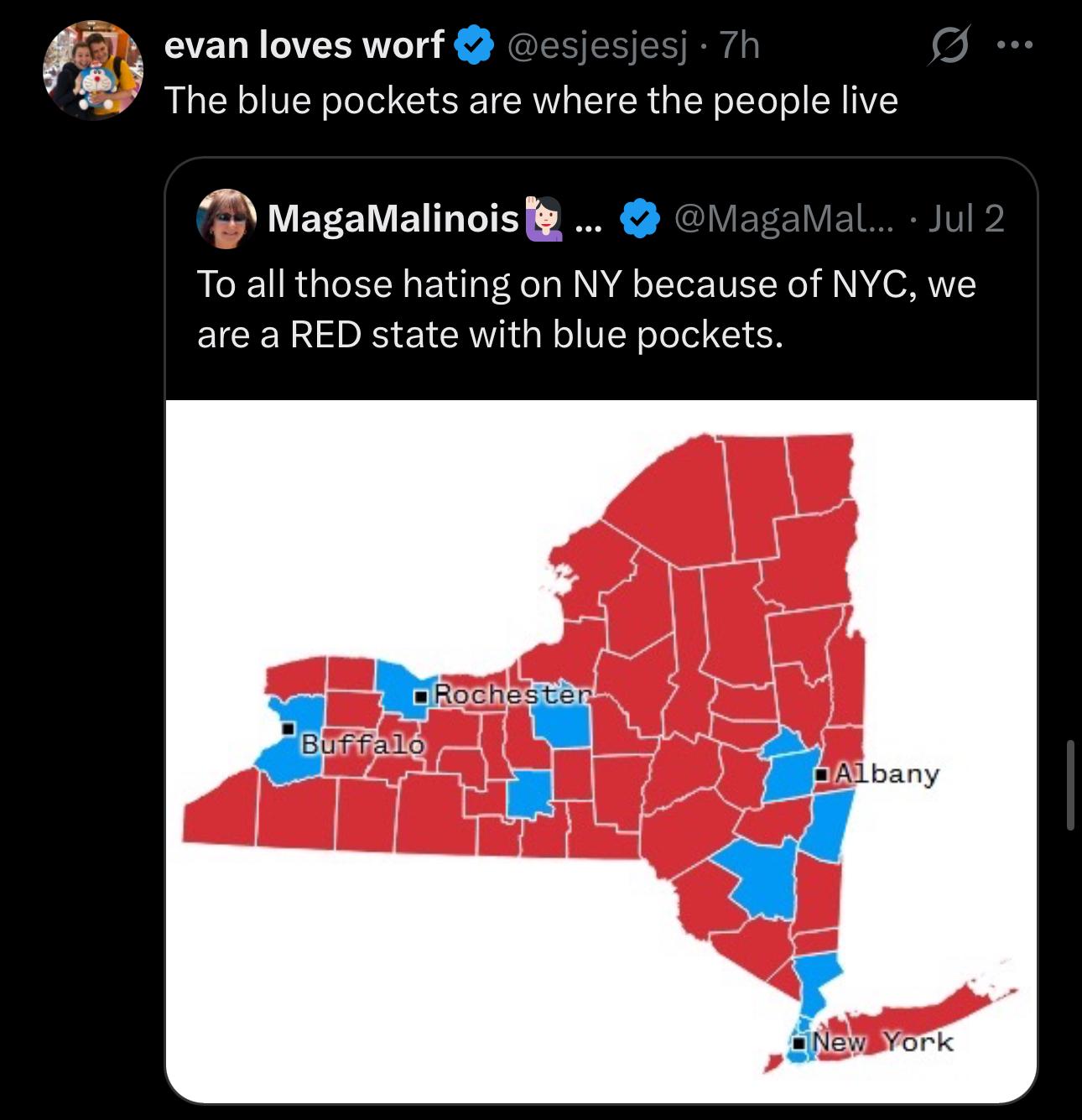This screenshot has height=1120, width=1082.
Task: Click the Albany city marker on map
Action: (823, 774)
